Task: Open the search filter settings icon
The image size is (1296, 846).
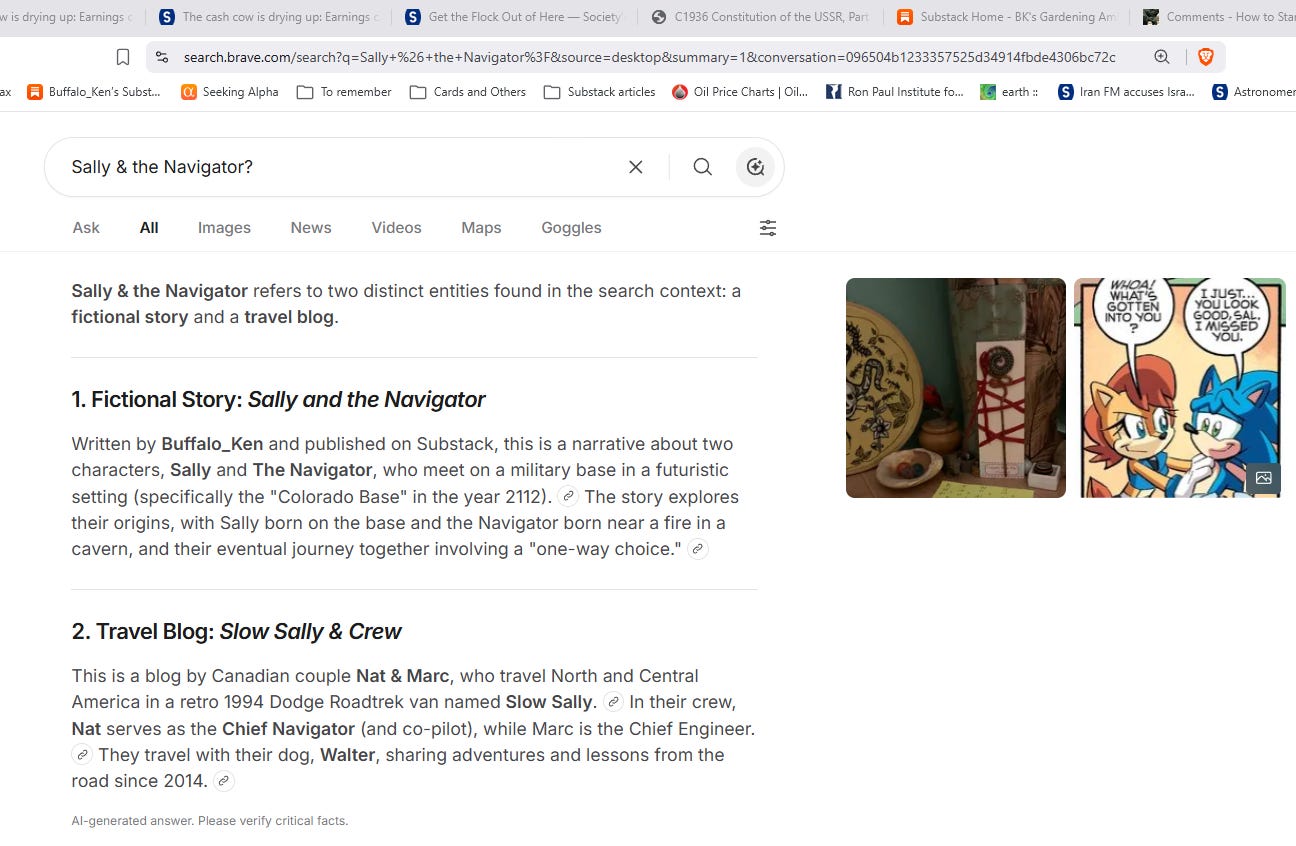Action: 768,228
